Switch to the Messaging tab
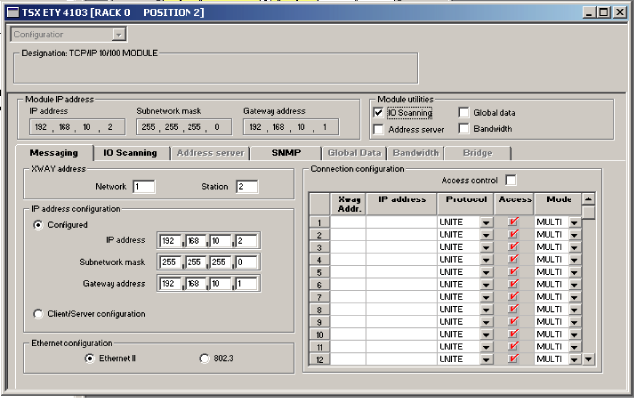Image resolution: width=634 pixels, height=398 pixels. [x=54, y=153]
